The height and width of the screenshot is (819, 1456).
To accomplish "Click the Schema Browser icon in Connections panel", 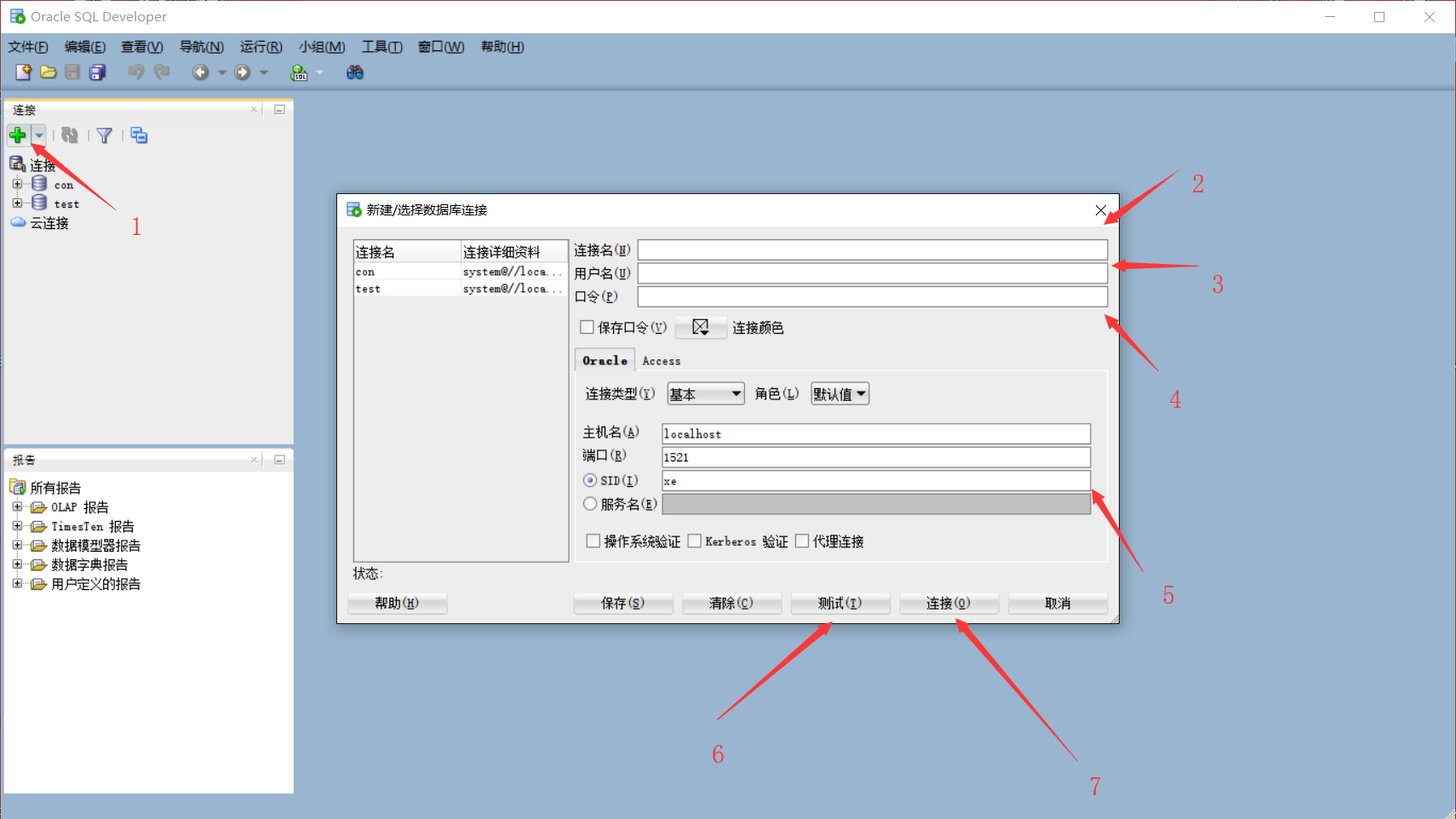I will 139,135.
